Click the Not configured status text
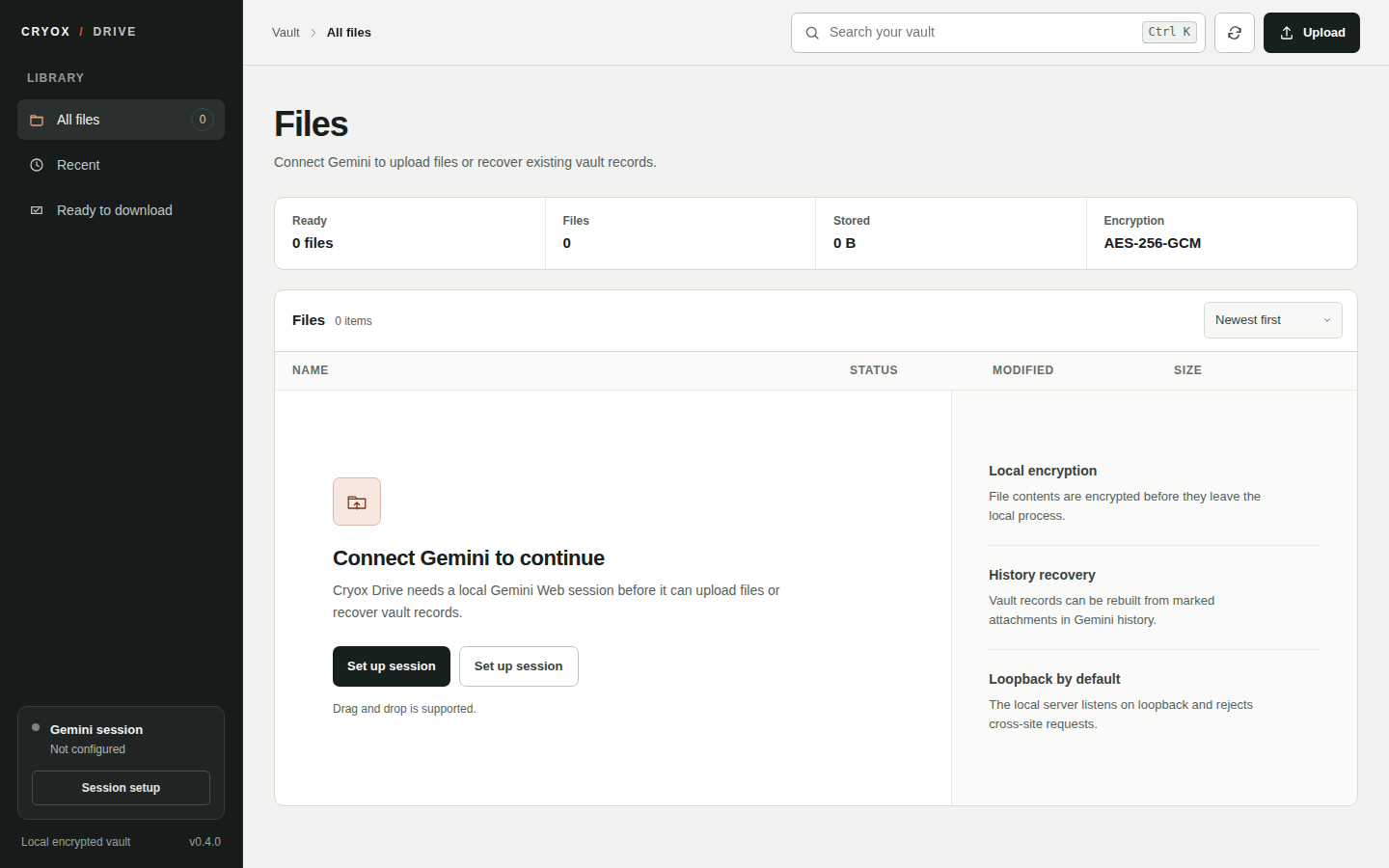 (x=88, y=749)
